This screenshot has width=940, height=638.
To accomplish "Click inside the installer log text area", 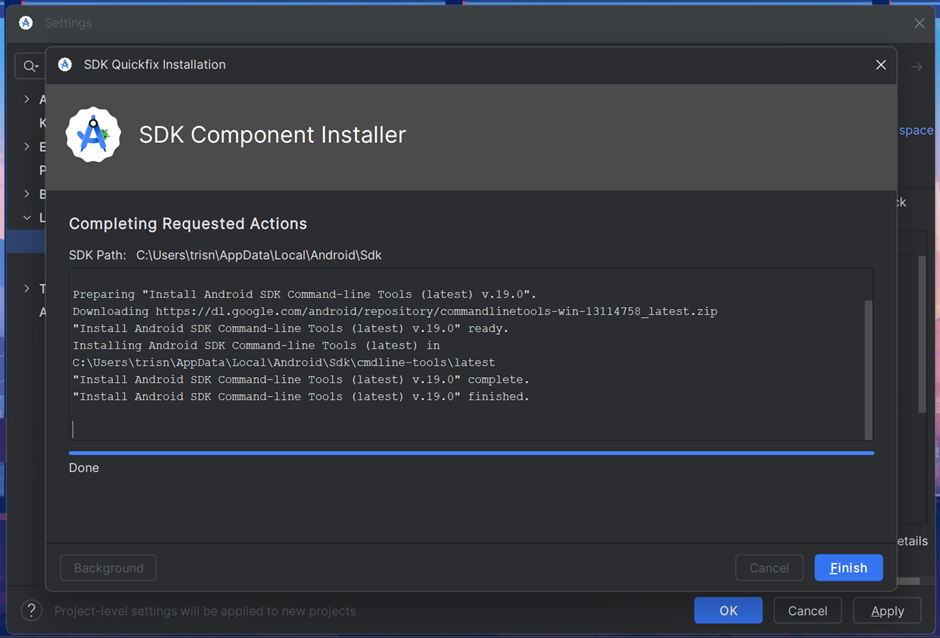I will click(471, 354).
